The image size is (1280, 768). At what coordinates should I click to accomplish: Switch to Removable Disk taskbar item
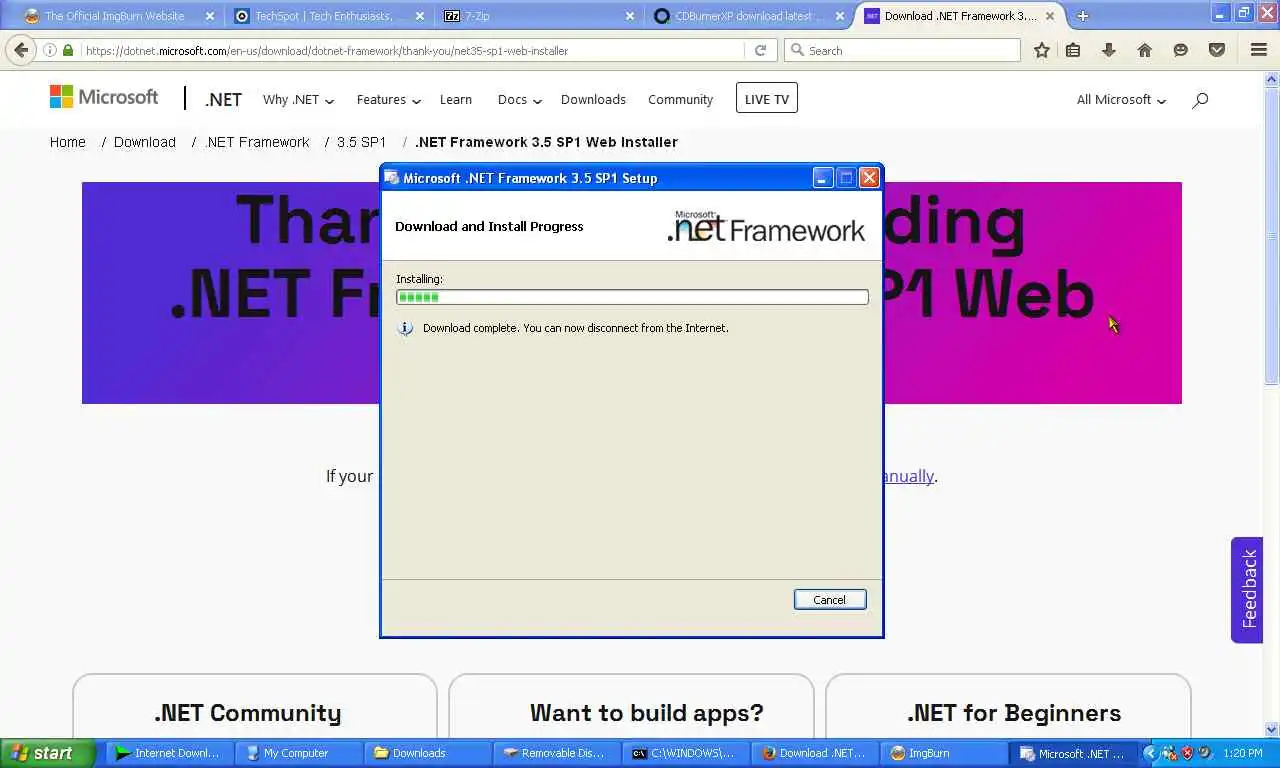tap(555, 753)
